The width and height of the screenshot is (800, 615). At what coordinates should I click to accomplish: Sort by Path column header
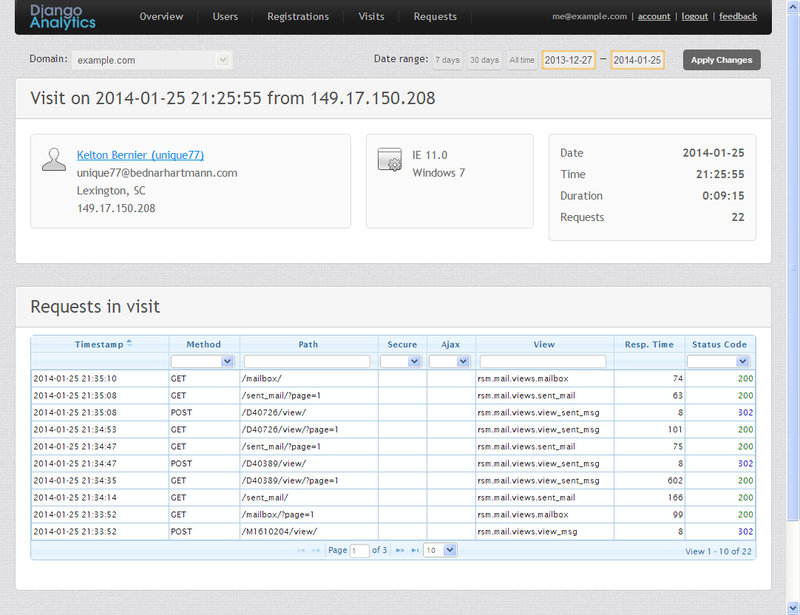308,345
